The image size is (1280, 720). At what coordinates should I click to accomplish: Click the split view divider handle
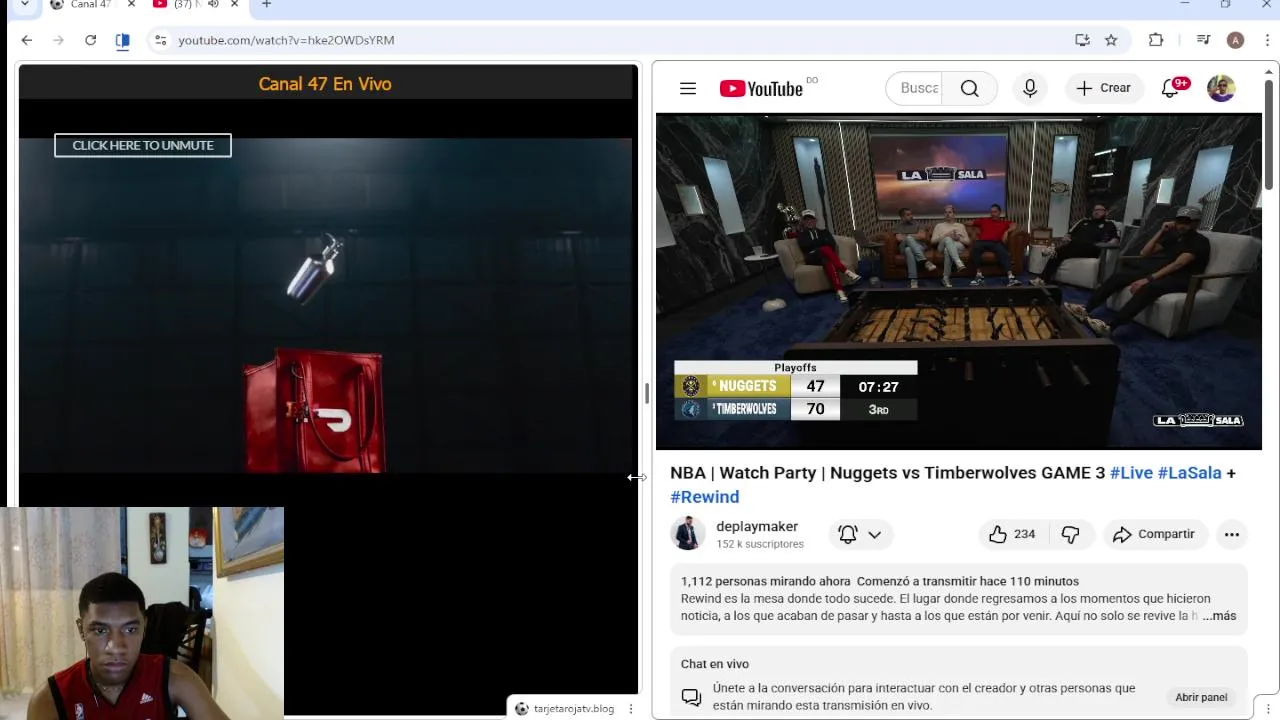click(x=645, y=393)
